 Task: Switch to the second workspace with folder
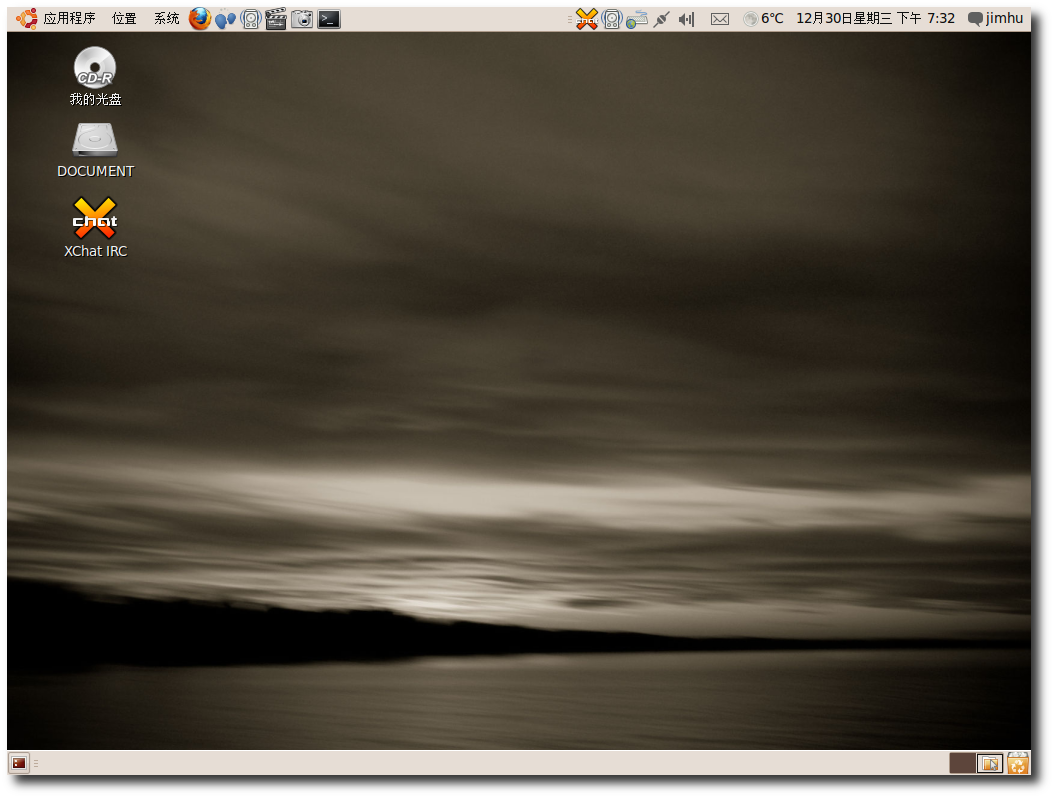989,763
